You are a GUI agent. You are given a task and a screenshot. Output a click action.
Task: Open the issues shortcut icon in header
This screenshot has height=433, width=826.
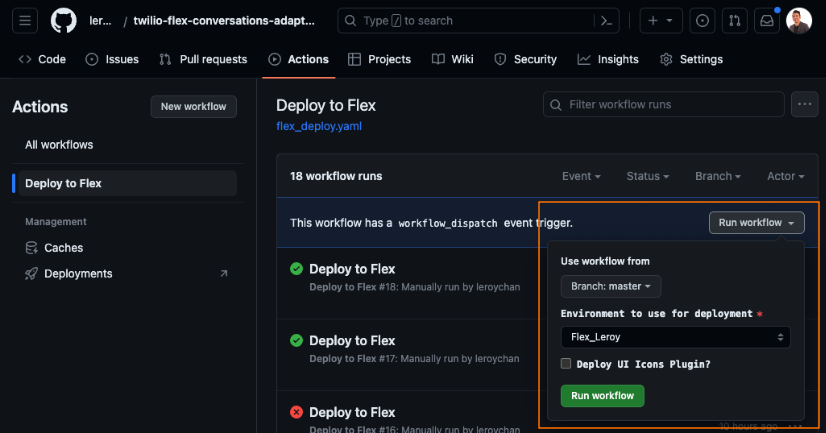point(702,21)
